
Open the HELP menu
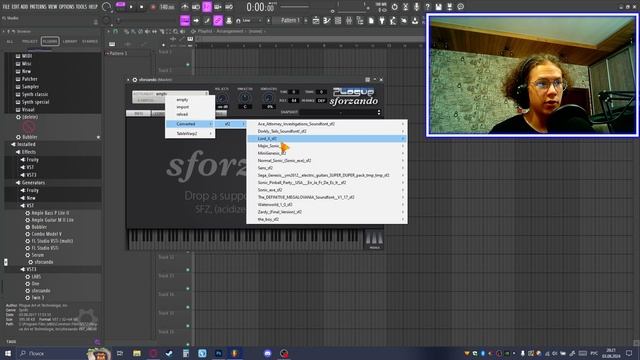tap(93, 7)
